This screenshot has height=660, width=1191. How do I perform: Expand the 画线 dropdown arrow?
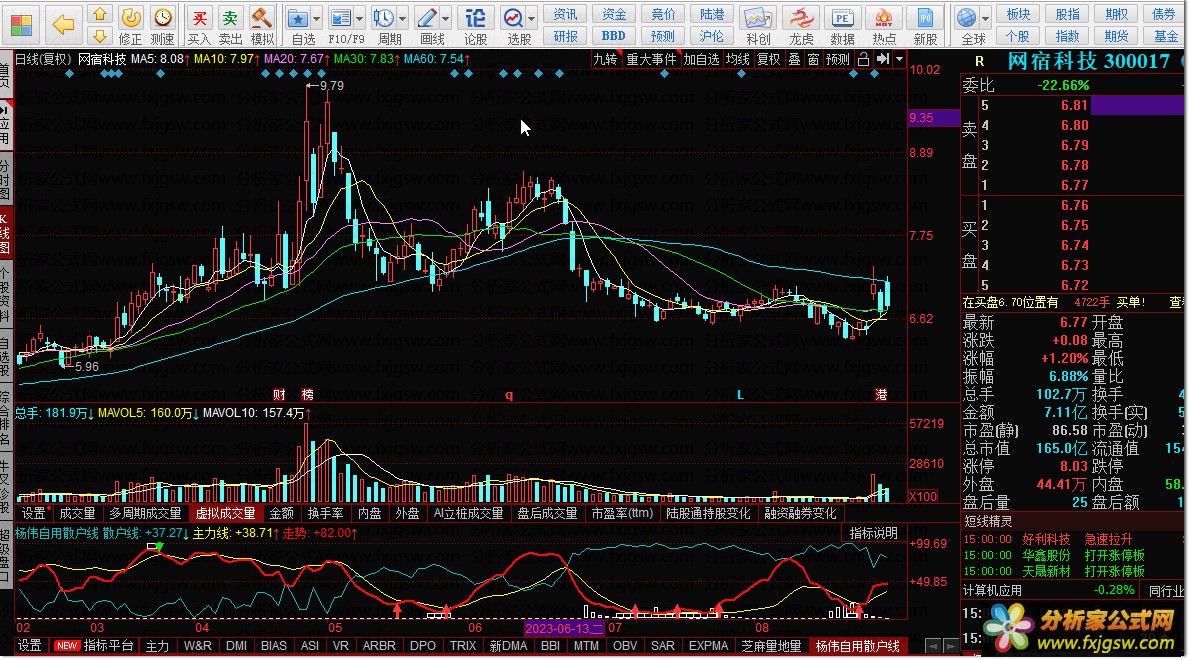[x=446, y=18]
